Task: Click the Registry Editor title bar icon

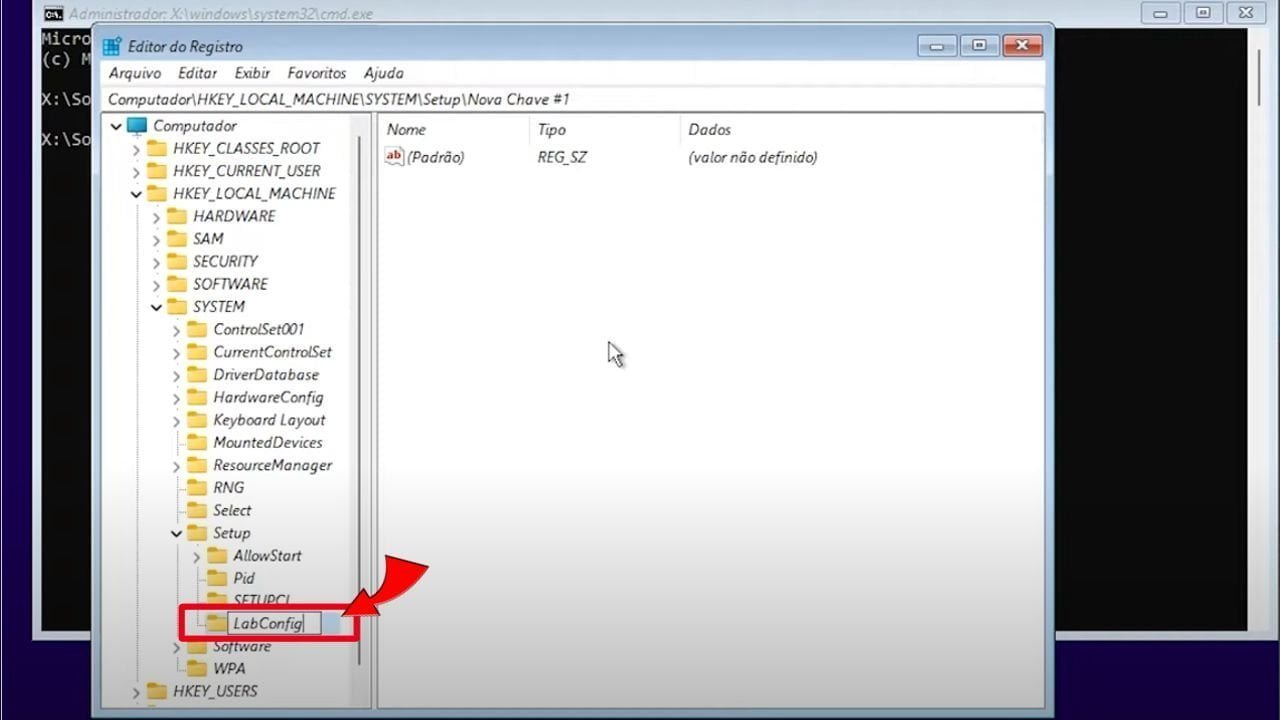Action: pos(112,47)
